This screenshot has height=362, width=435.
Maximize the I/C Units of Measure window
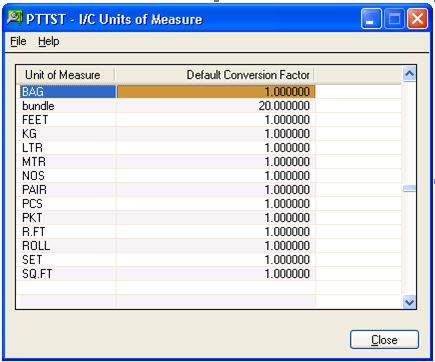pos(394,19)
